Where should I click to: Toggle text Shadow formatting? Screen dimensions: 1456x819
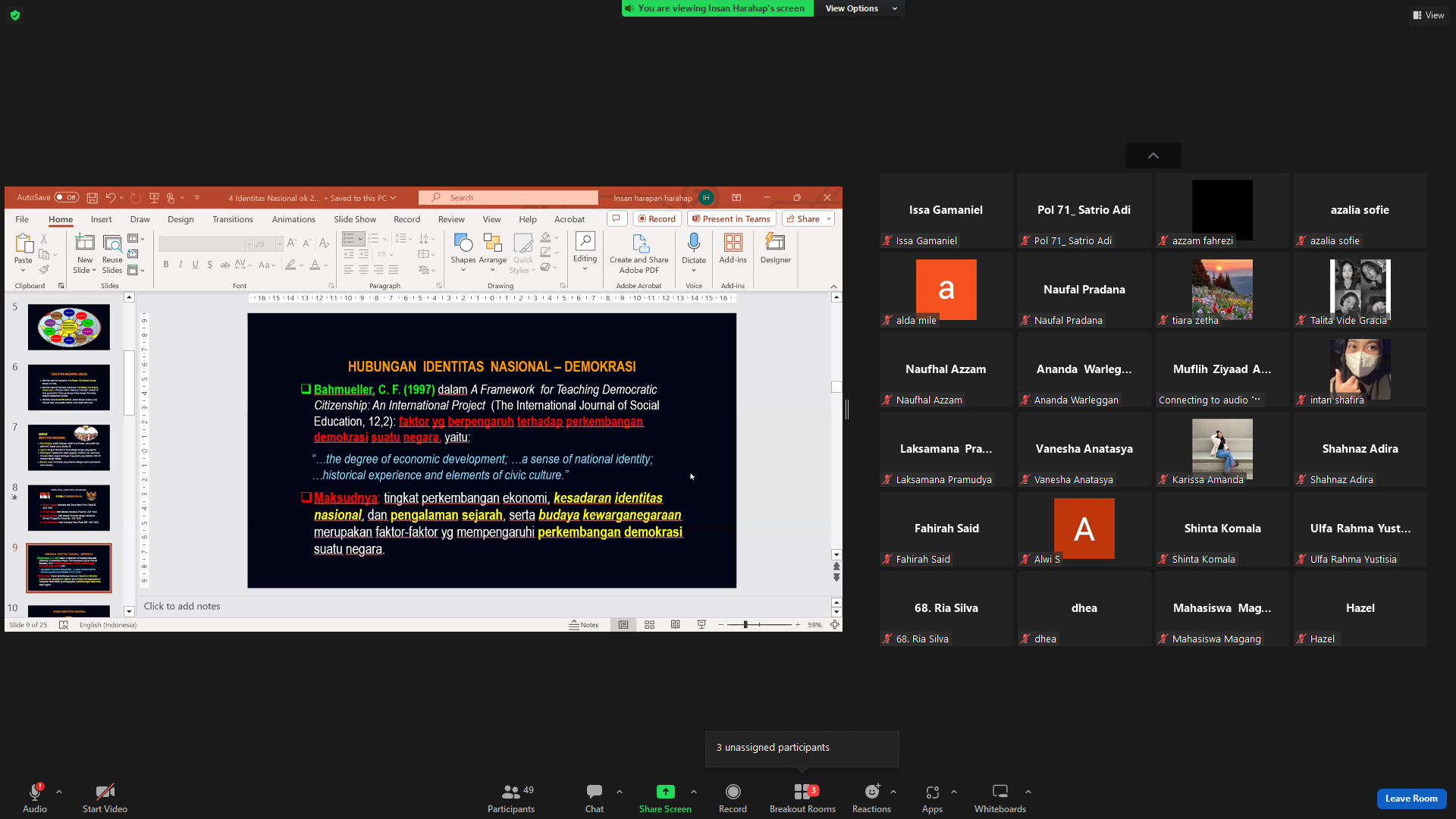click(x=210, y=265)
